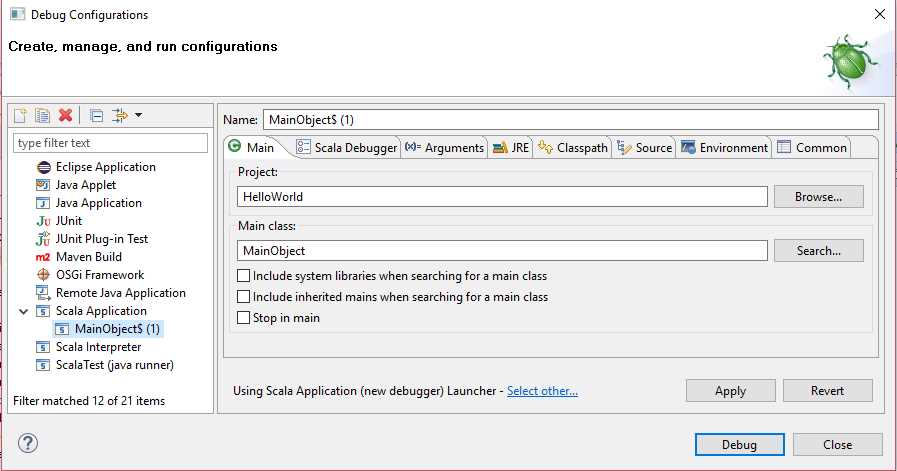The image size is (897, 471).
Task: Enable Include inherited mains checkbox
Action: coord(243,296)
